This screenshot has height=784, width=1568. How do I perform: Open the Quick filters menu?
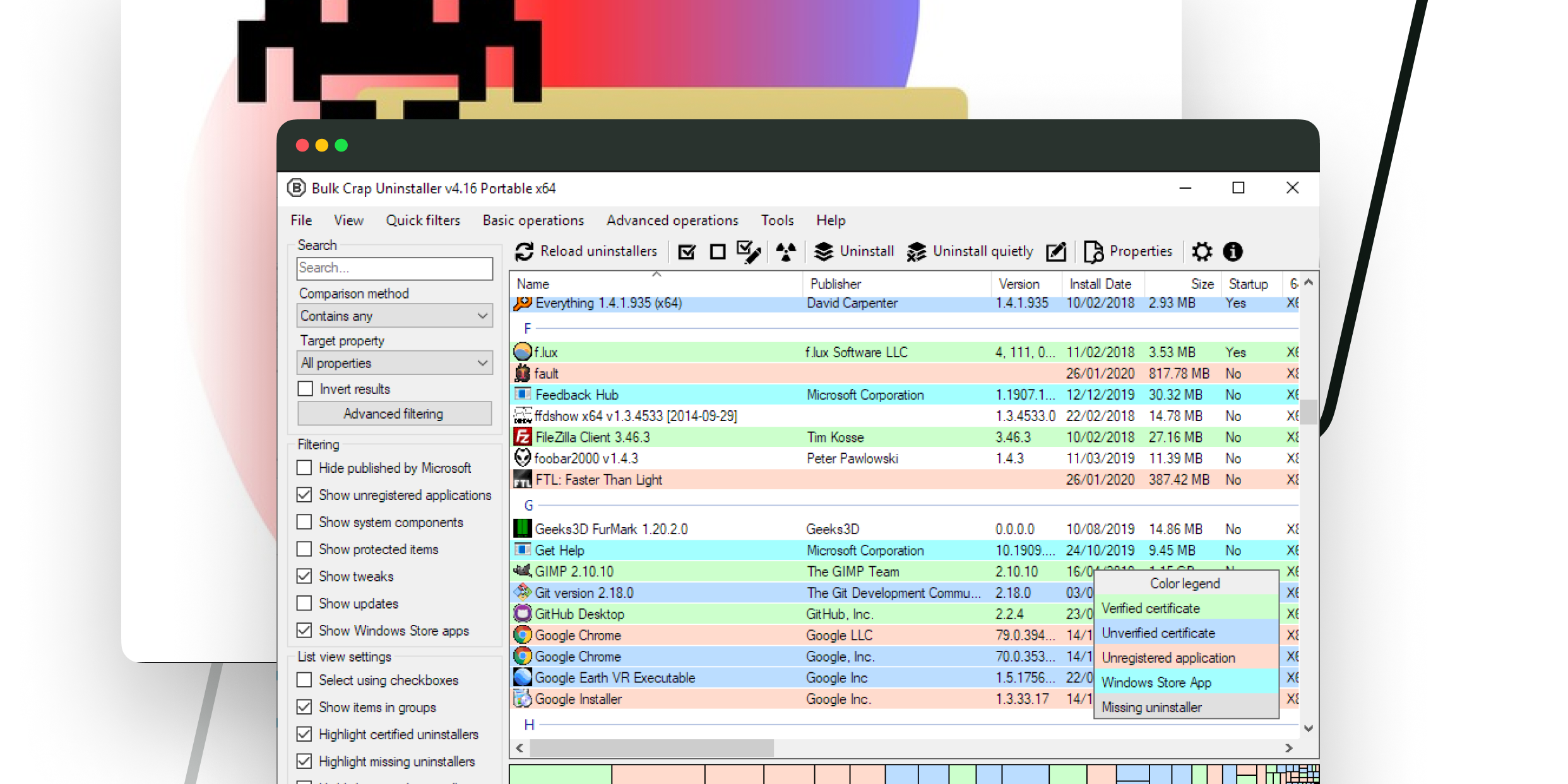click(423, 220)
